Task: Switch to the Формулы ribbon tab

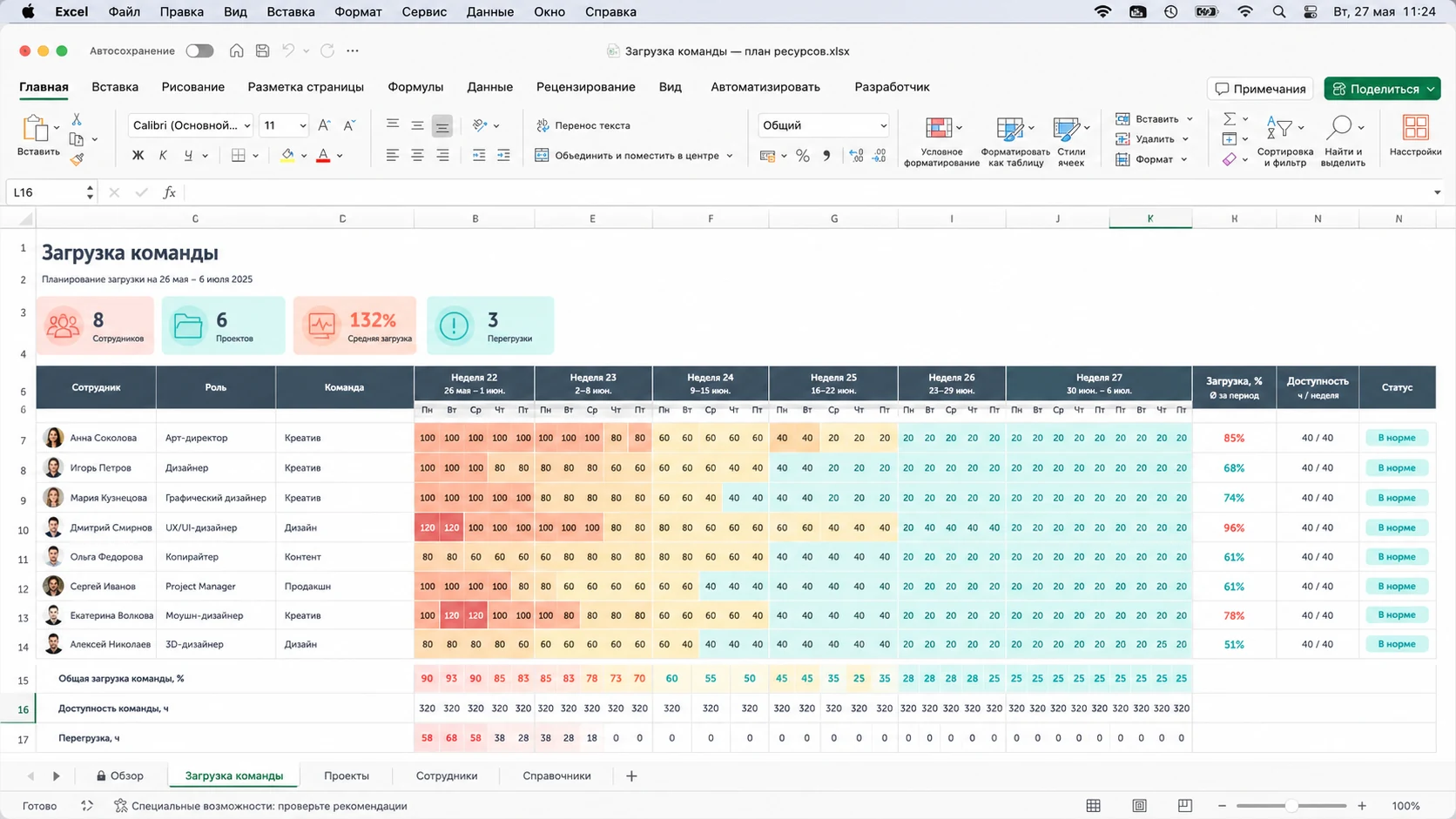Action: (415, 87)
